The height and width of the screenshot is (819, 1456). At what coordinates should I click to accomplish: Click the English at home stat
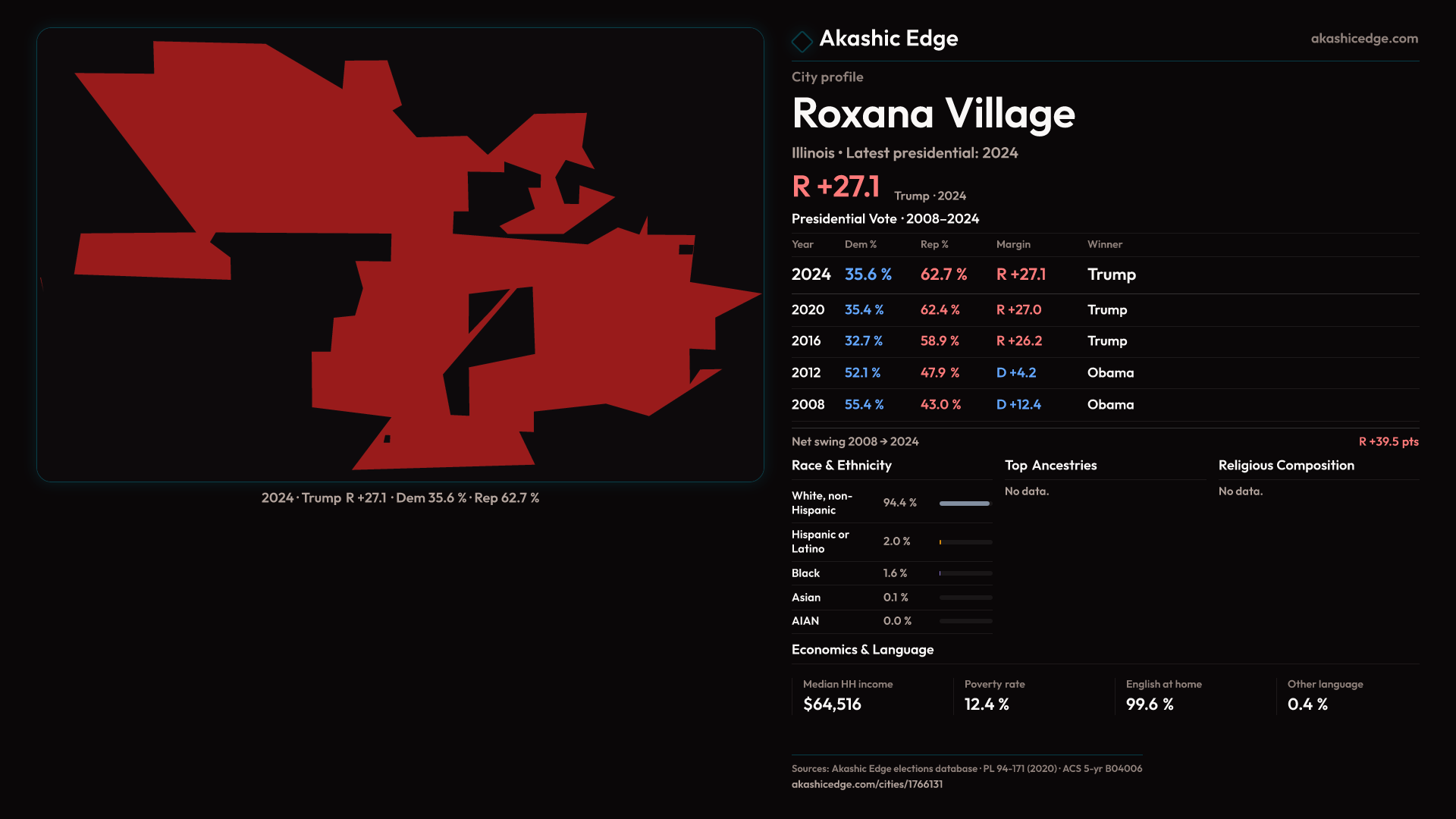coord(1163,695)
